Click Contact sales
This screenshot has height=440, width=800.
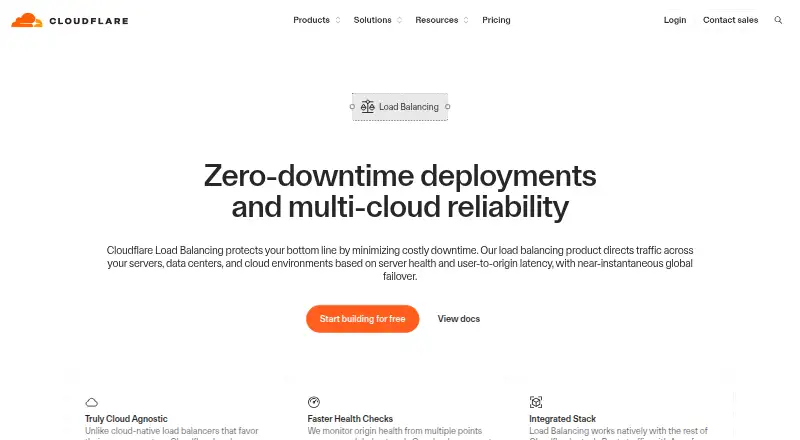pyautogui.click(x=731, y=20)
